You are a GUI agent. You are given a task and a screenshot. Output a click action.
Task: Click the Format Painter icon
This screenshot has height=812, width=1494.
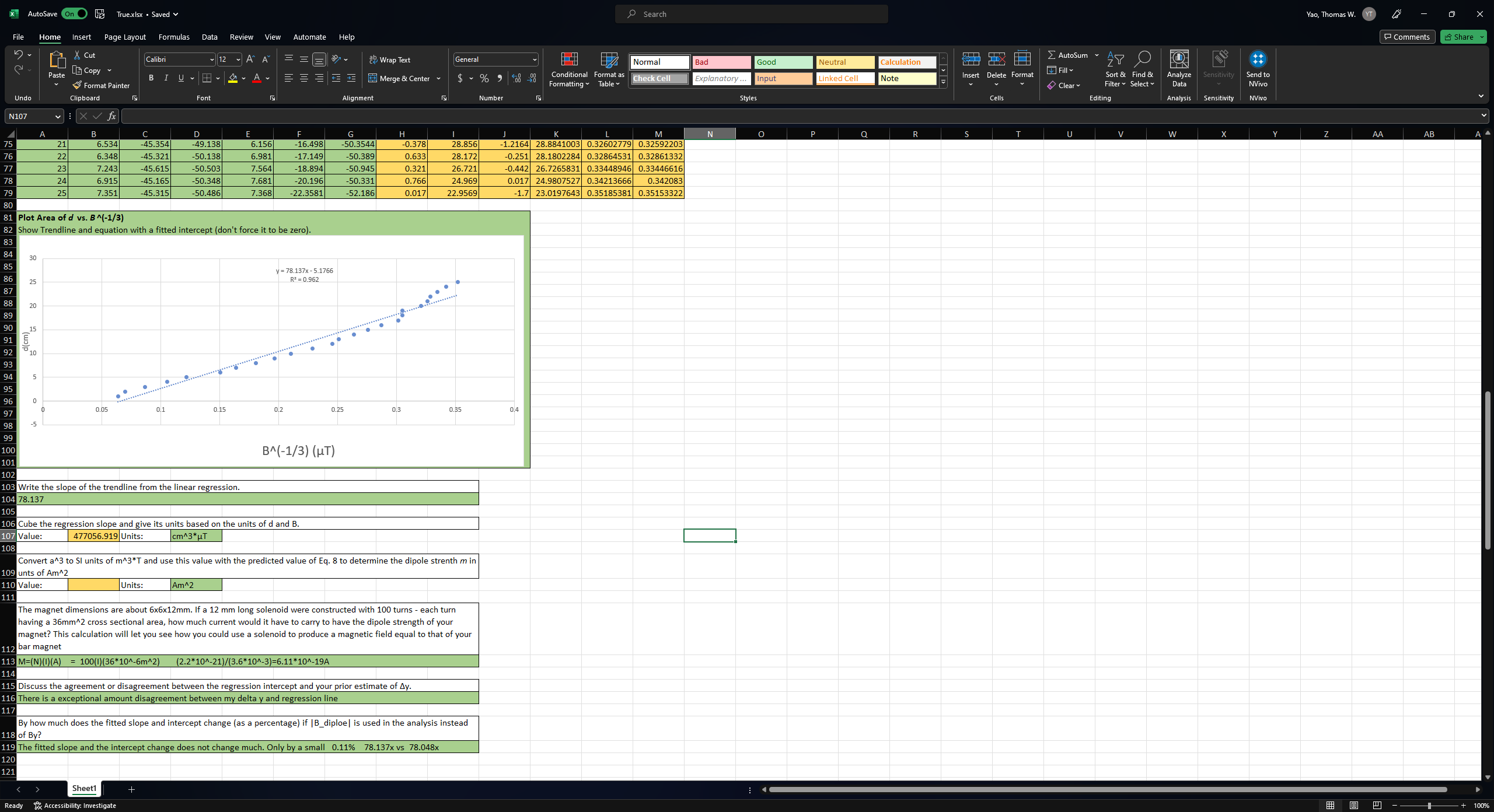pos(77,85)
